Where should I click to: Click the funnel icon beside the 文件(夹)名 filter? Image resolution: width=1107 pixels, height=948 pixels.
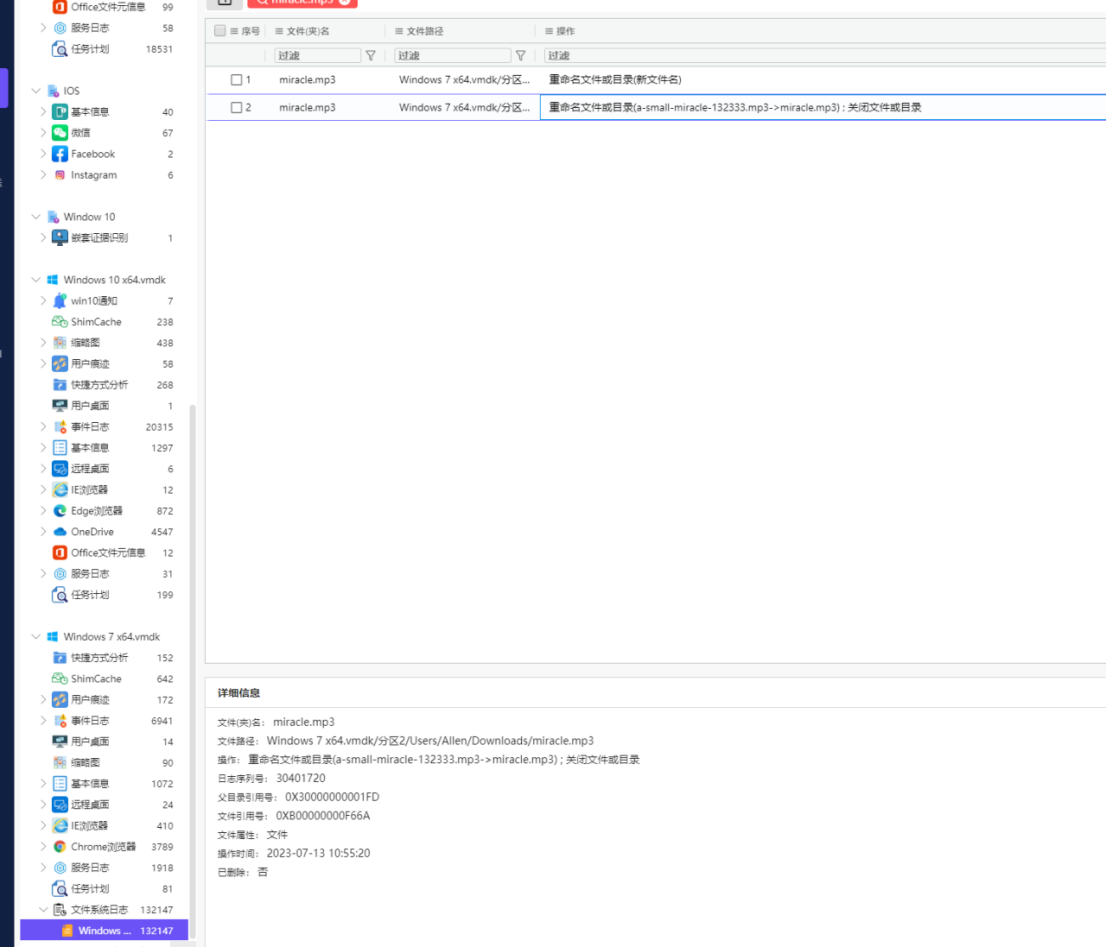point(371,55)
